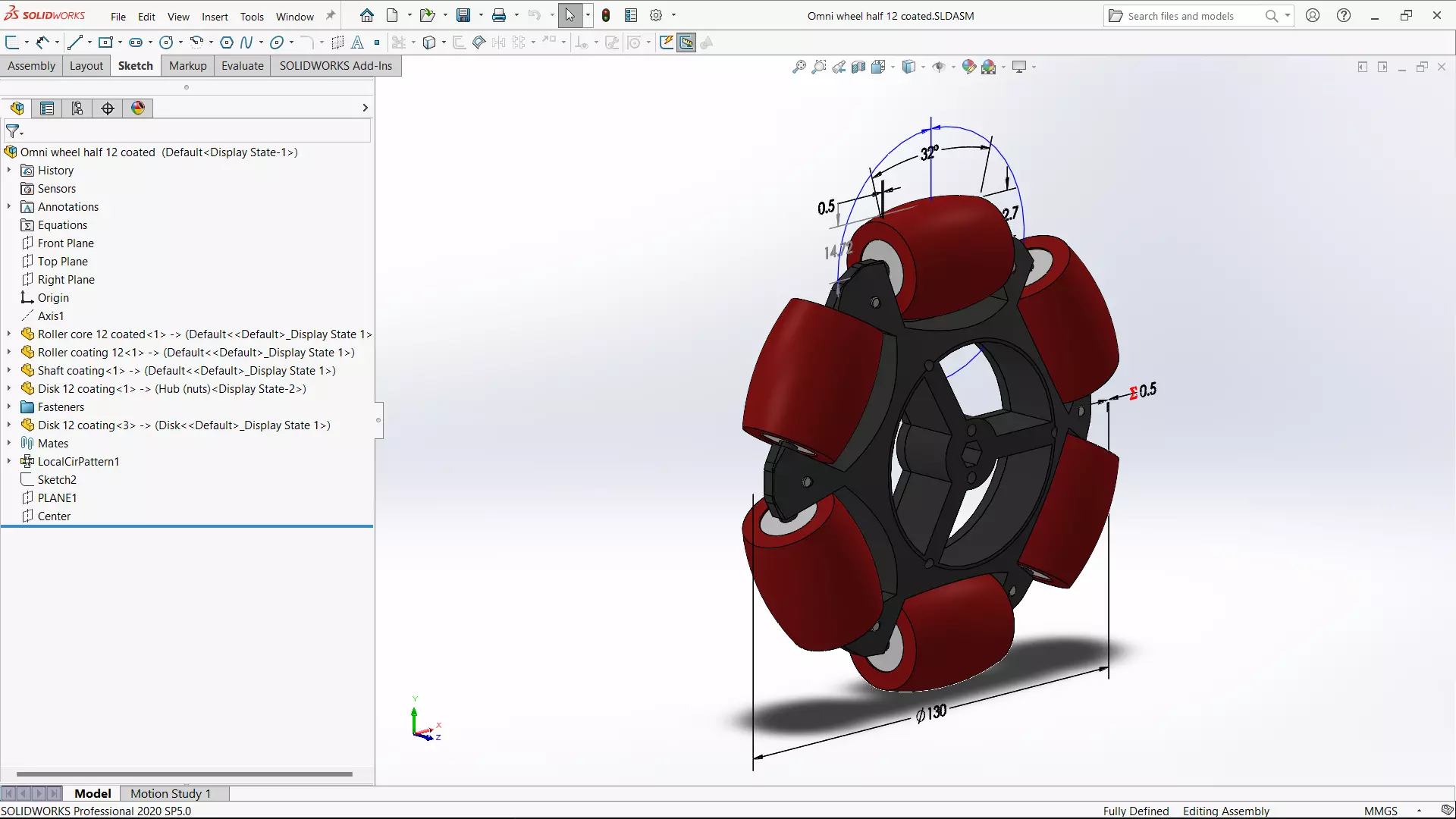
Task: Select Disk 12 coating<3> component
Action: click(184, 425)
